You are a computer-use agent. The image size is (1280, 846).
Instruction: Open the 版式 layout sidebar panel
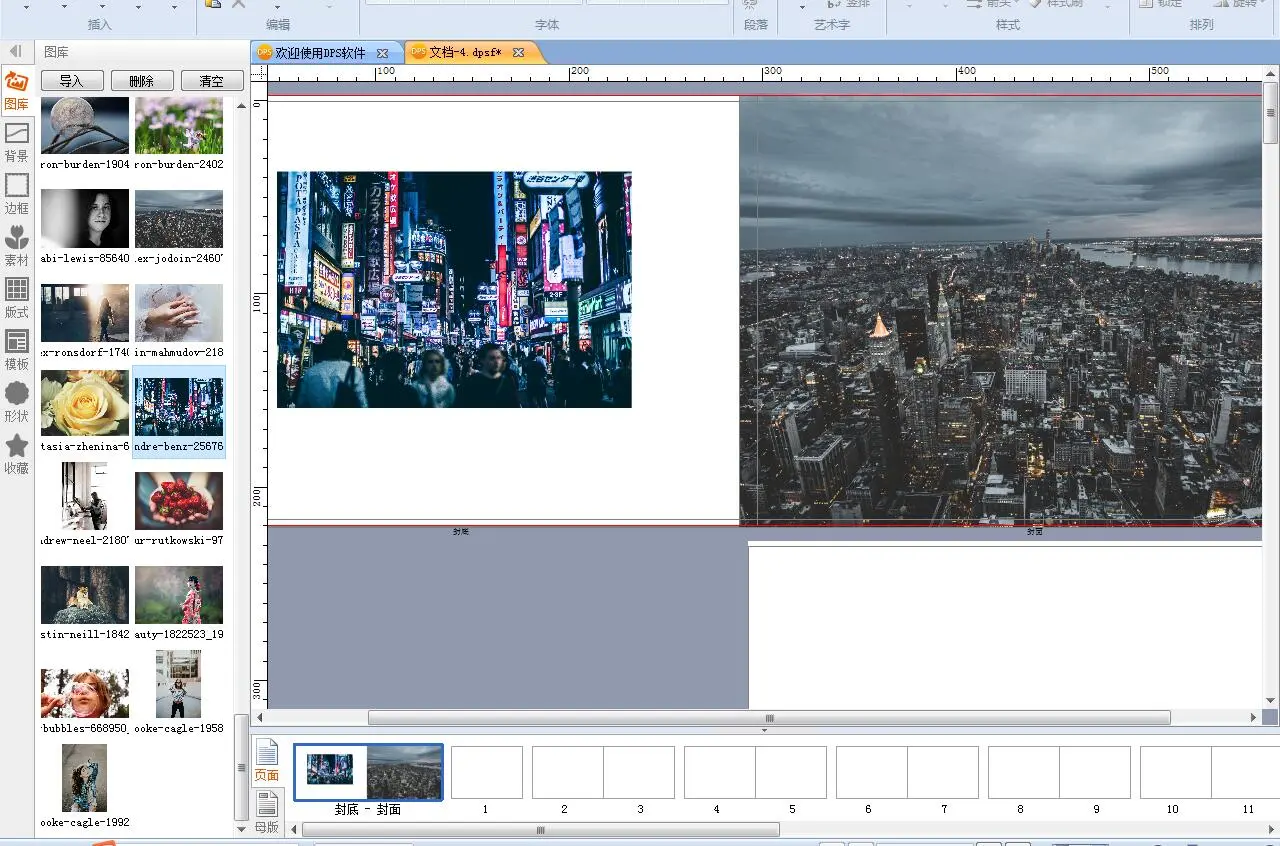[x=16, y=298]
